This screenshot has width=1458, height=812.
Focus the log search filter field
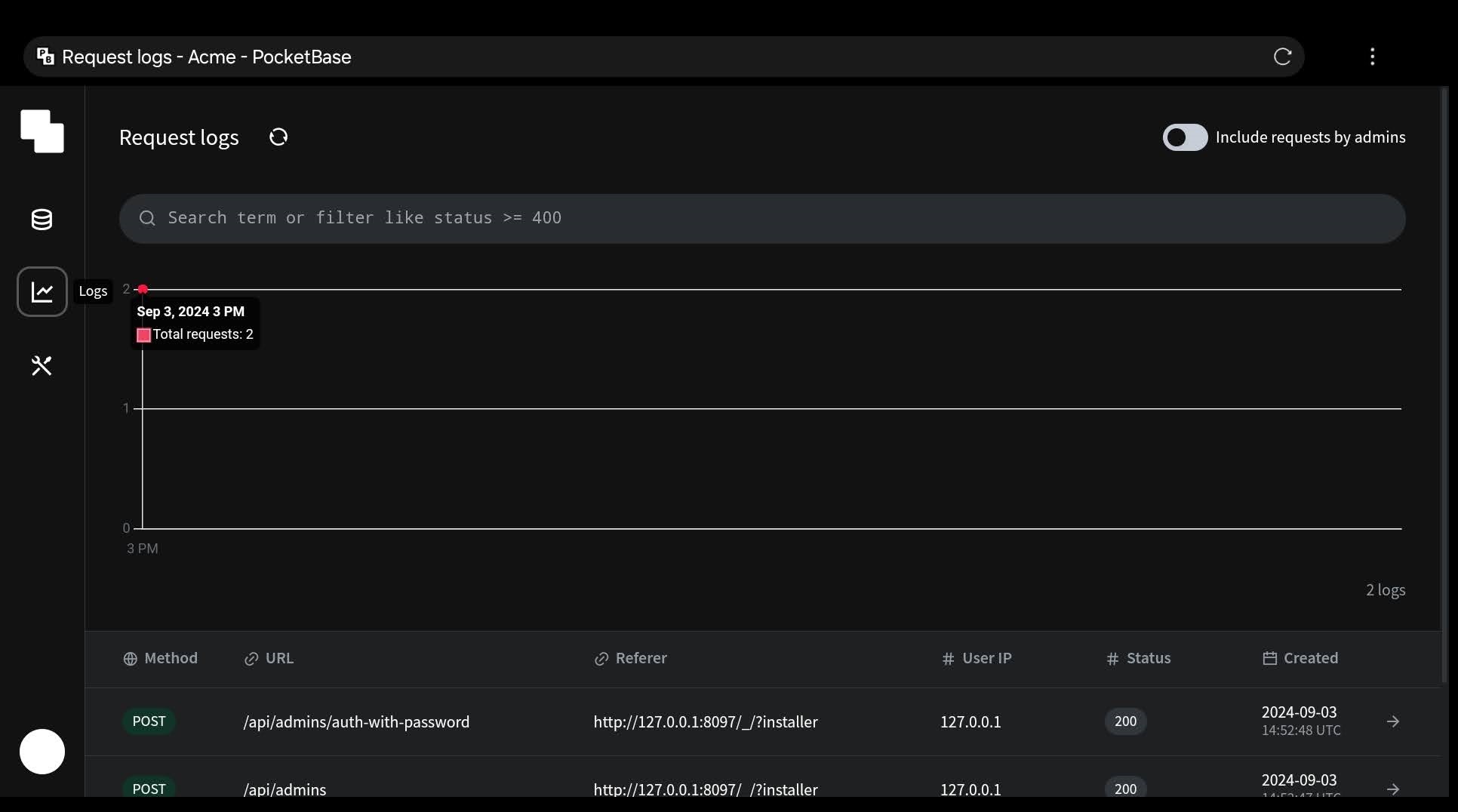click(x=762, y=218)
